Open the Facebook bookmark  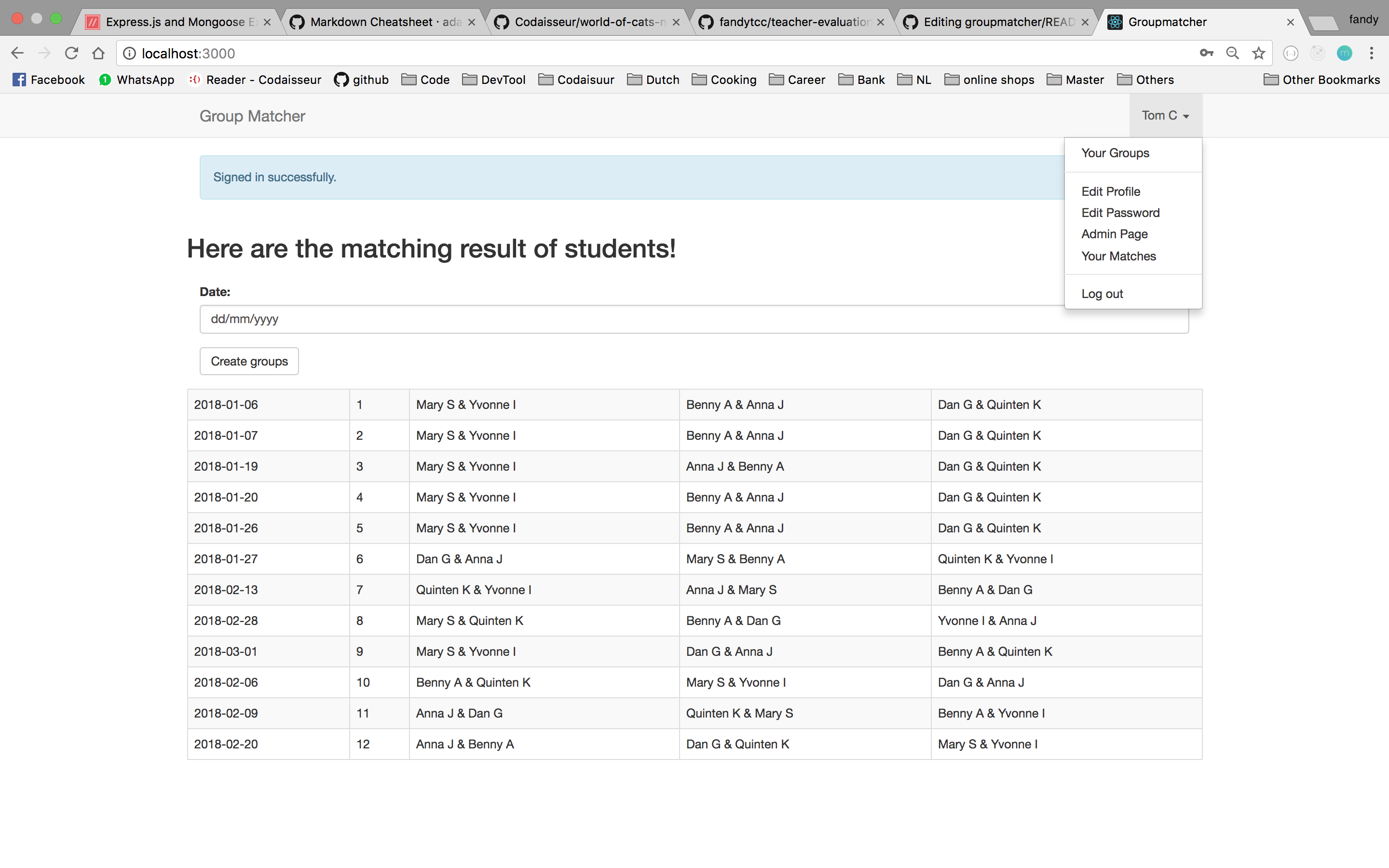49,80
